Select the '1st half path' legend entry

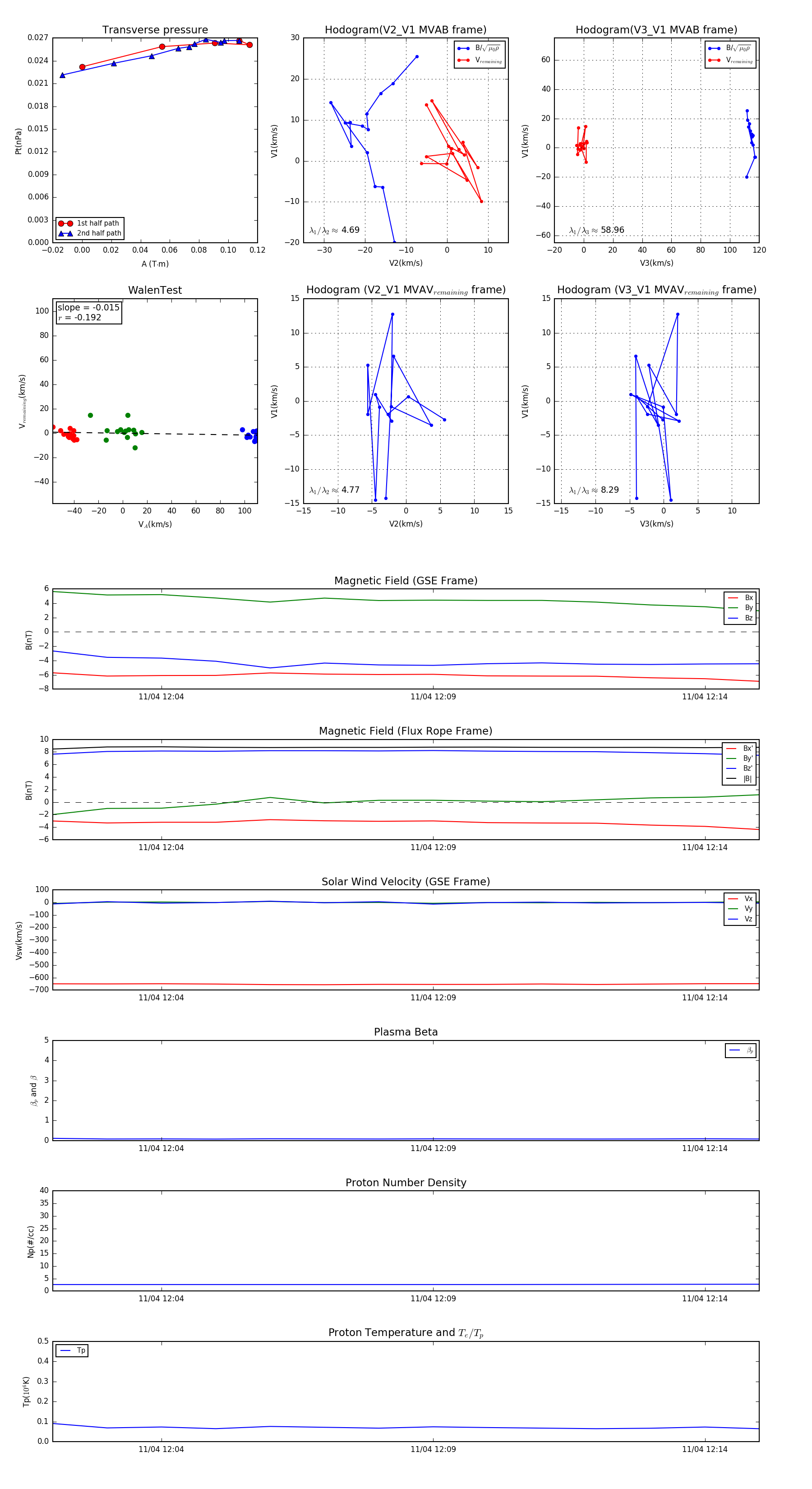[90, 223]
